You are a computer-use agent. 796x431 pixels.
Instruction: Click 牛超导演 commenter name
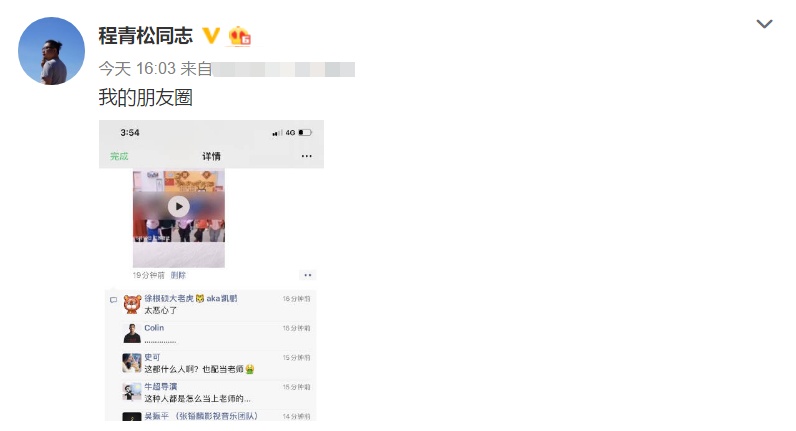pos(160,386)
